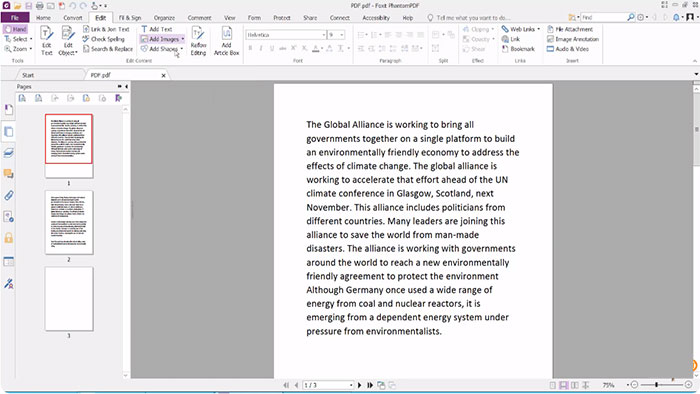Open Search & Replace
The height and width of the screenshot is (394, 700).
(108, 49)
